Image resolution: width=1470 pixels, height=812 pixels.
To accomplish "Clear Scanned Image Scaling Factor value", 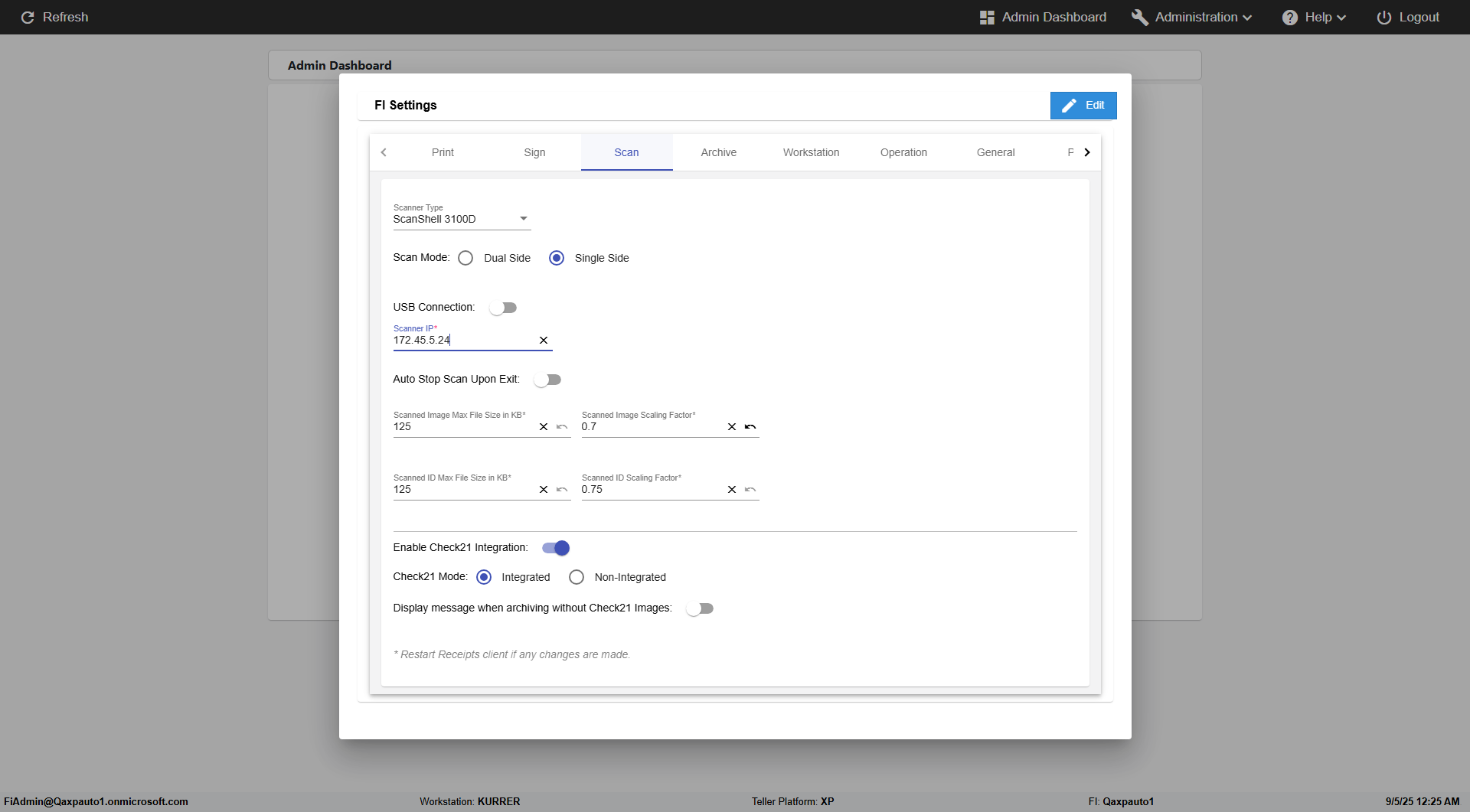I will pyautogui.click(x=732, y=427).
